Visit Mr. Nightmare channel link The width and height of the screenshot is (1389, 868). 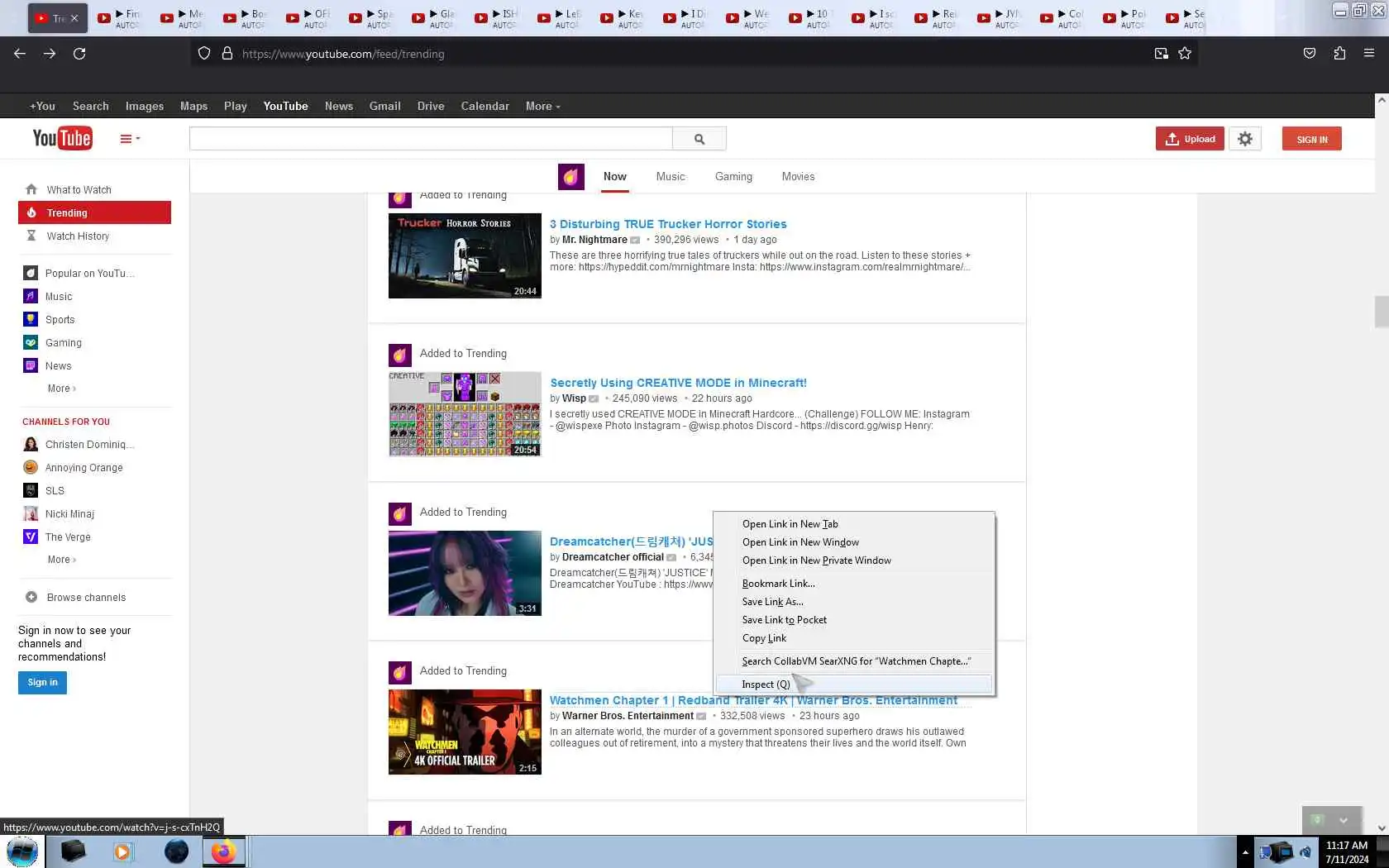[x=594, y=240]
